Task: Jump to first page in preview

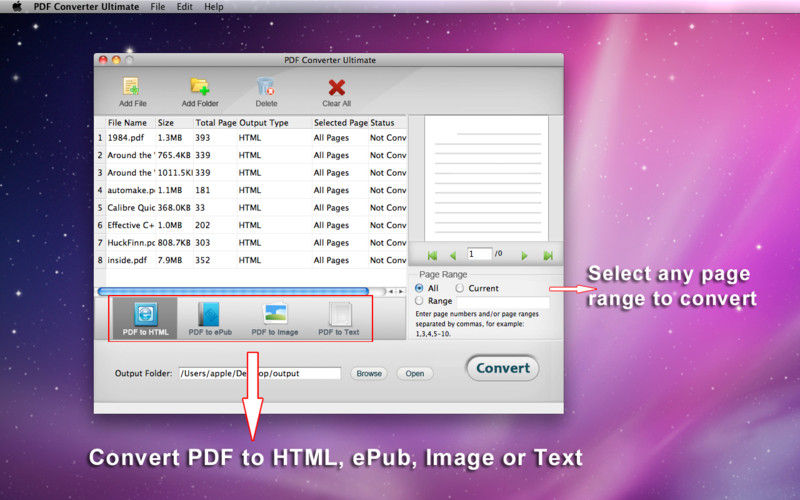Action: [x=432, y=256]
